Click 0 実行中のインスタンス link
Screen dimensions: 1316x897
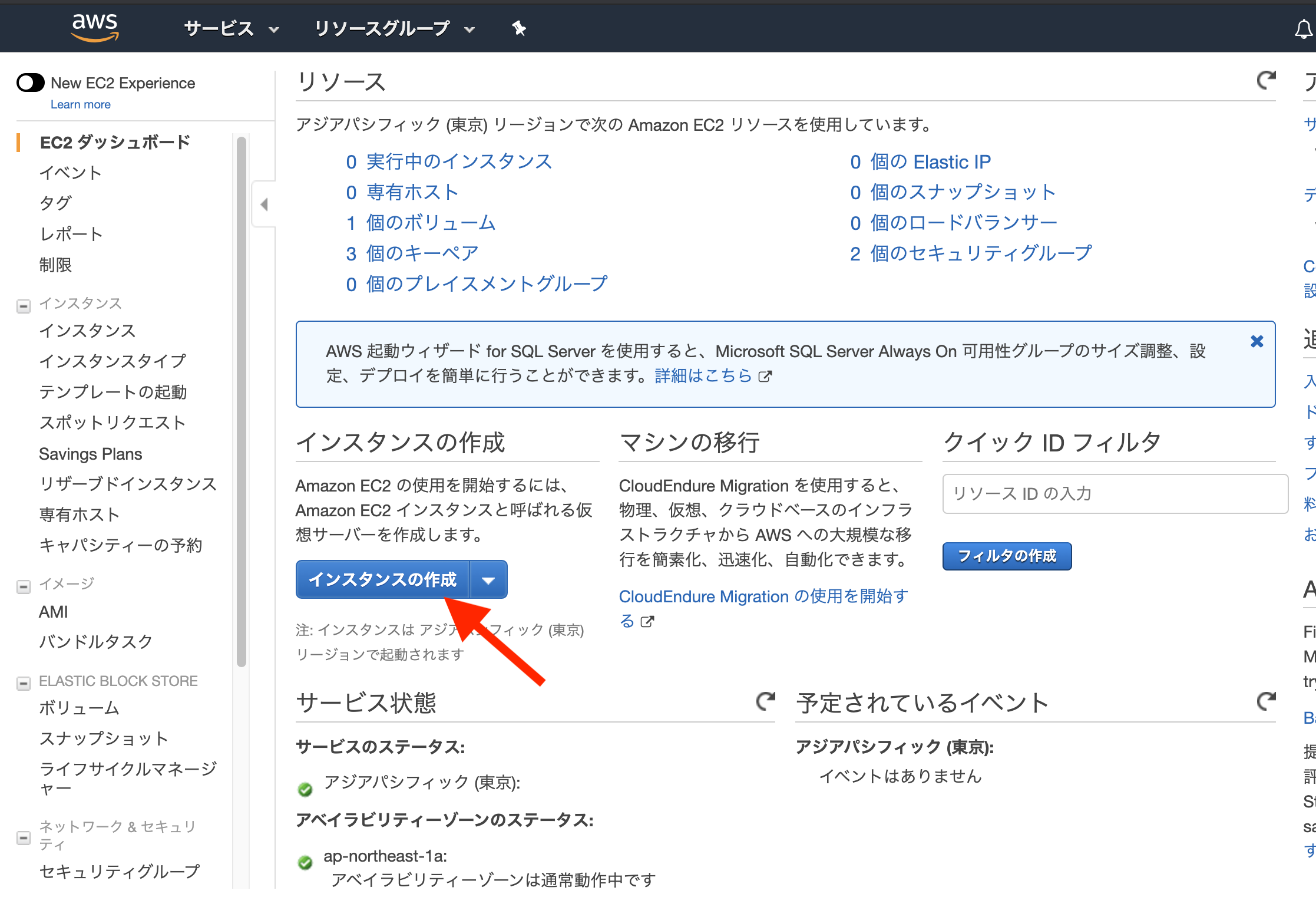click(x=449, y=161)
